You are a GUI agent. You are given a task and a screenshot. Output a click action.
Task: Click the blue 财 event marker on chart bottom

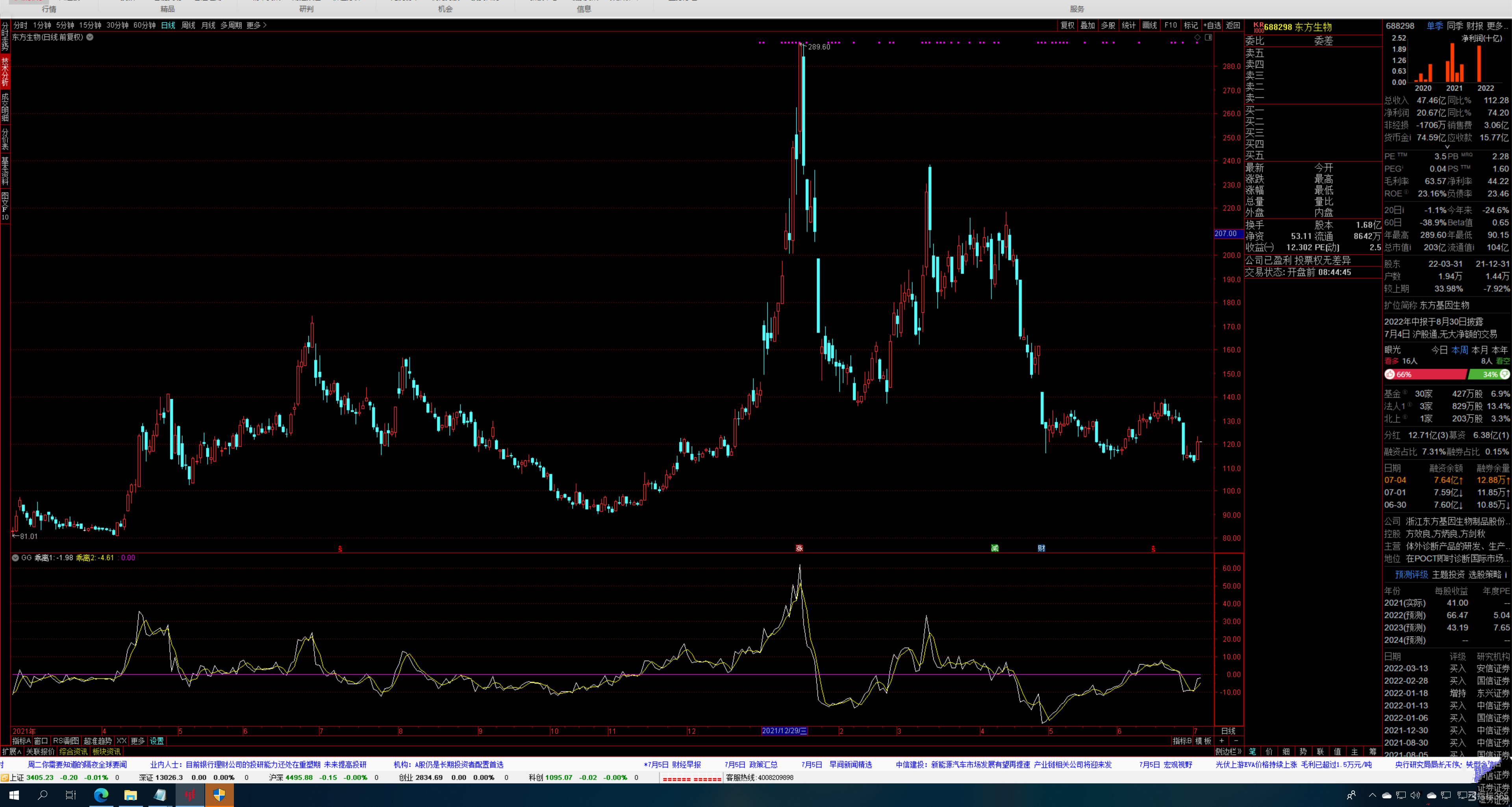coord(1041,548)
